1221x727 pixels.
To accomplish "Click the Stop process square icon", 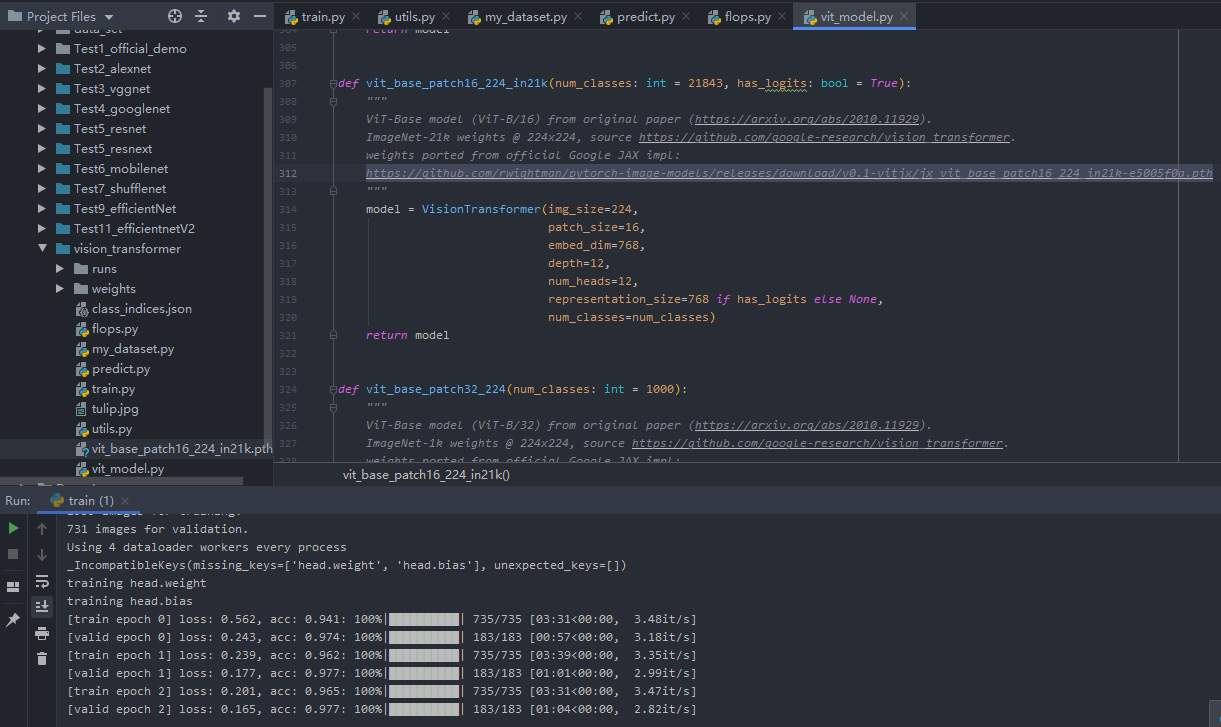I will pos(13,554).
